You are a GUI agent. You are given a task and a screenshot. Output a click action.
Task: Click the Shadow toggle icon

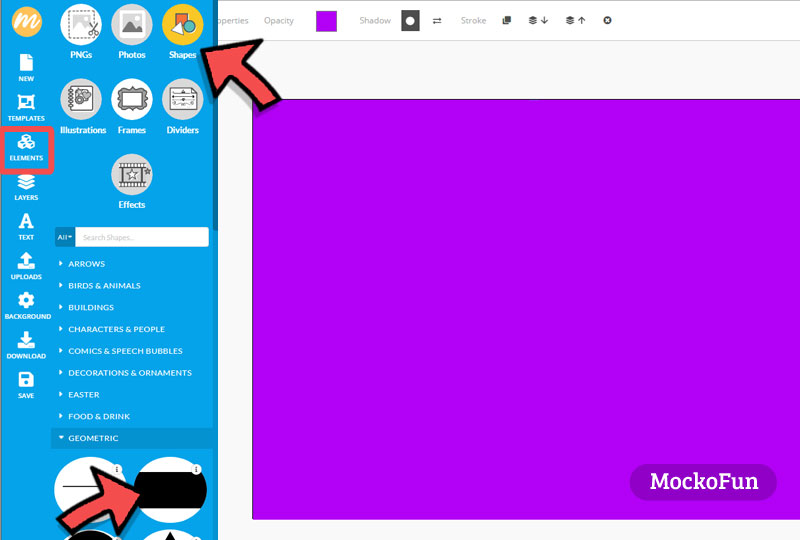point(410,21)
